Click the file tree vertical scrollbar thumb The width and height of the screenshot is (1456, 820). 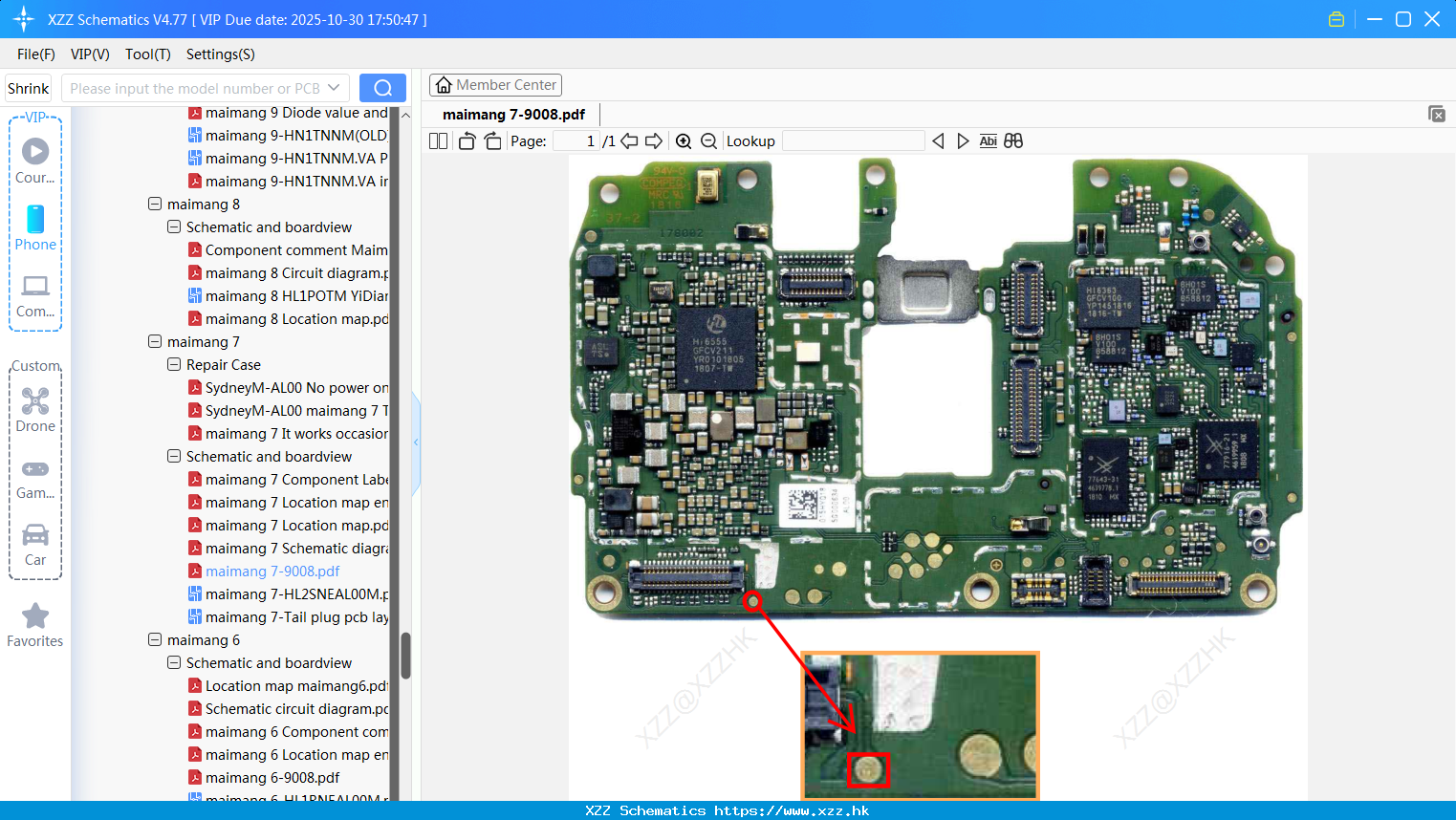(x=405, y=655)
